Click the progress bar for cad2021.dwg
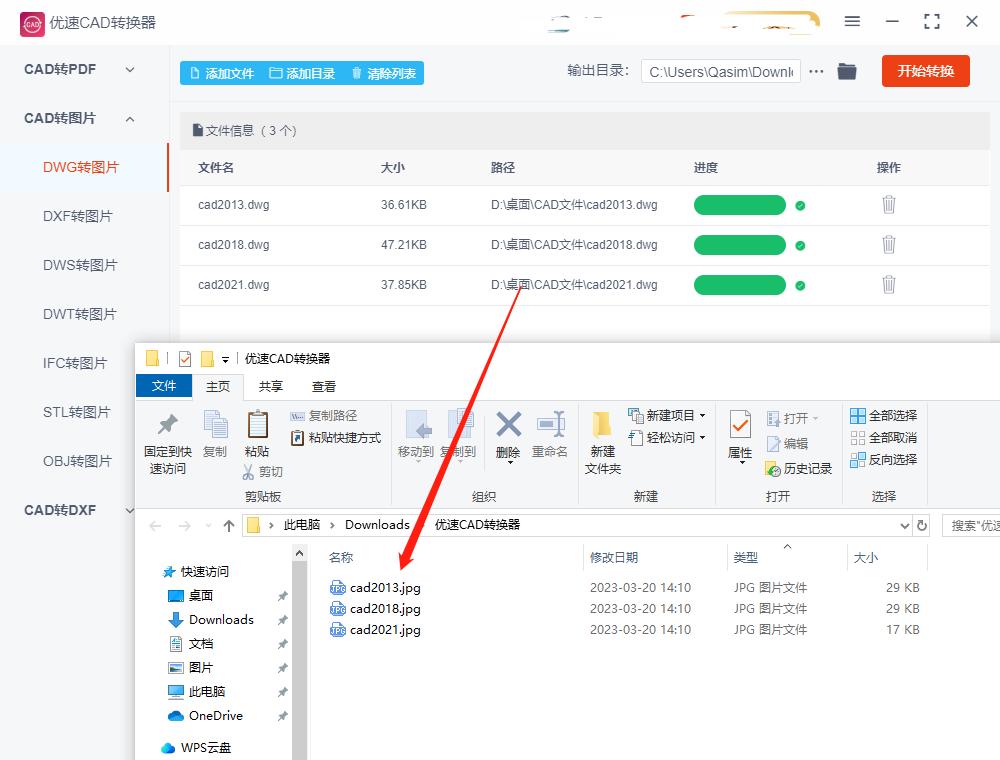 point(739,284)
